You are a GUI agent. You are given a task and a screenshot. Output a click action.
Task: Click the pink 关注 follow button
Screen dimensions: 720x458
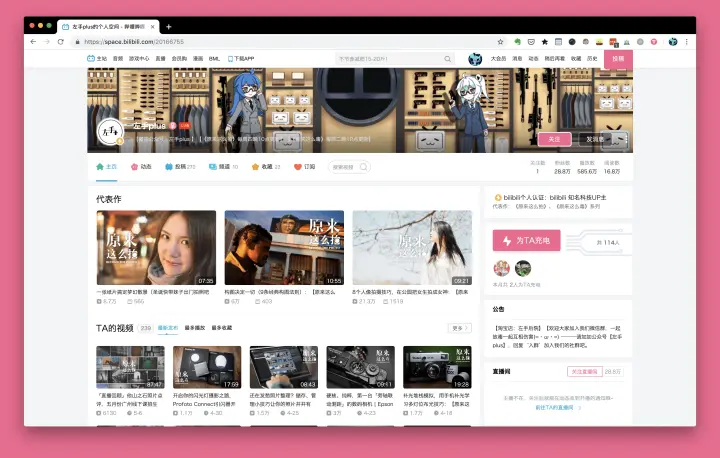(554, 139)
